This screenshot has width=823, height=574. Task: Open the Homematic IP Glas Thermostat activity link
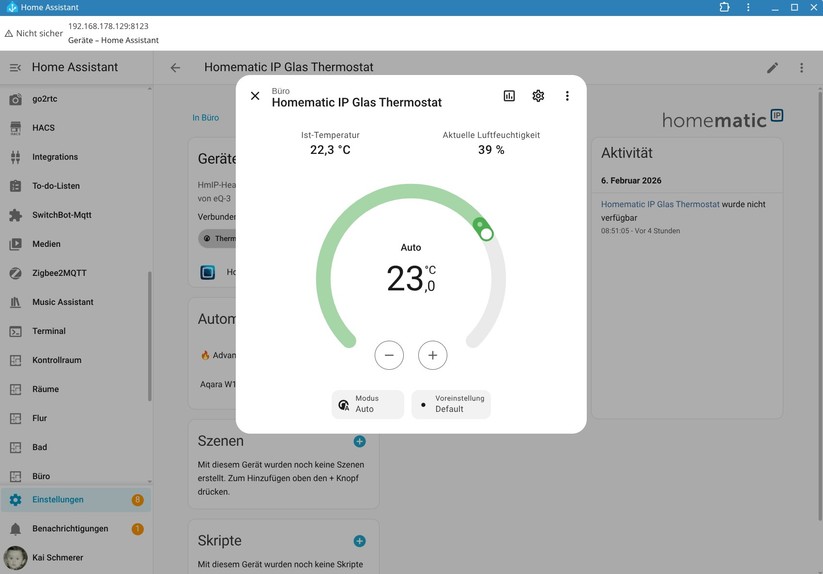pyautogui.click(x=660, y=204)
